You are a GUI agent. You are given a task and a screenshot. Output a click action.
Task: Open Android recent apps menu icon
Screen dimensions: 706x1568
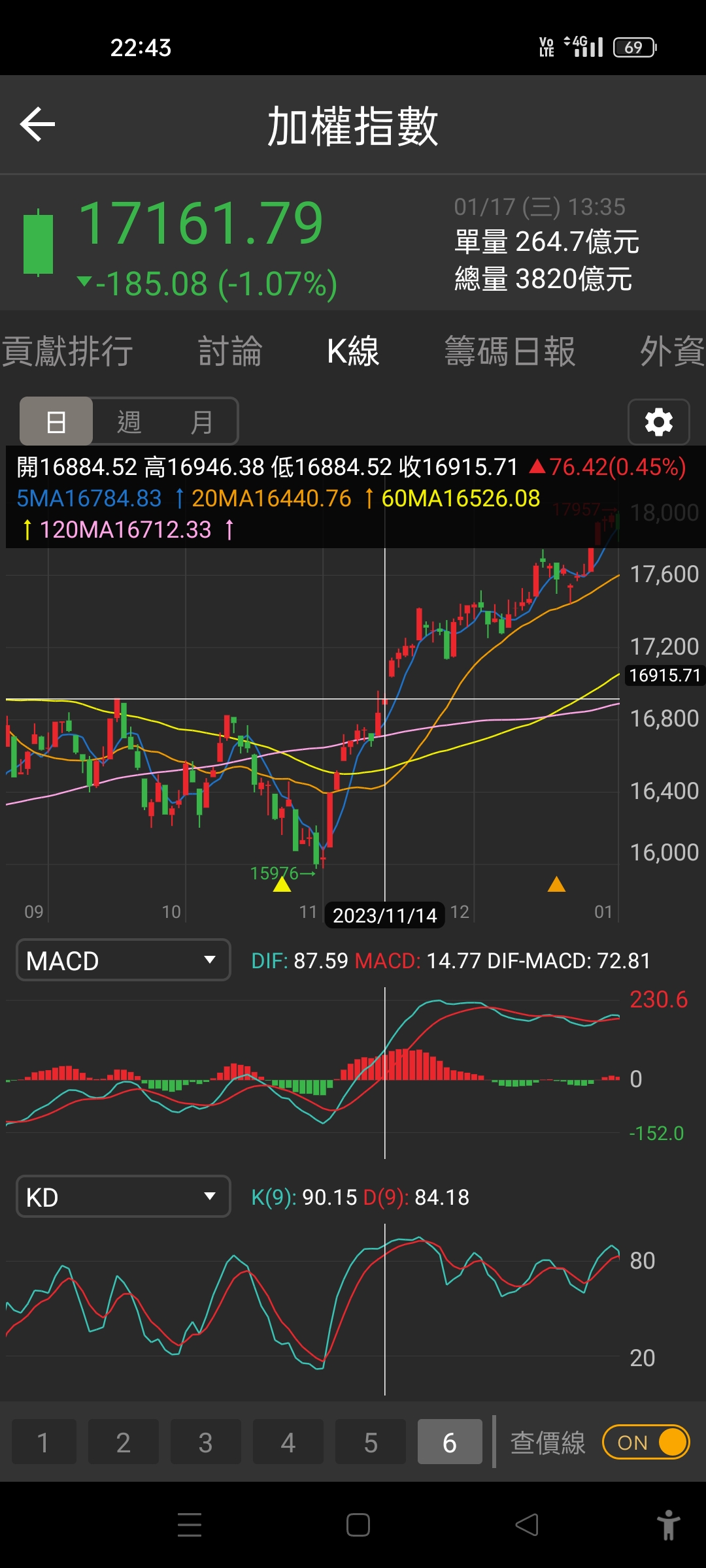click(x=190, y=1525)
